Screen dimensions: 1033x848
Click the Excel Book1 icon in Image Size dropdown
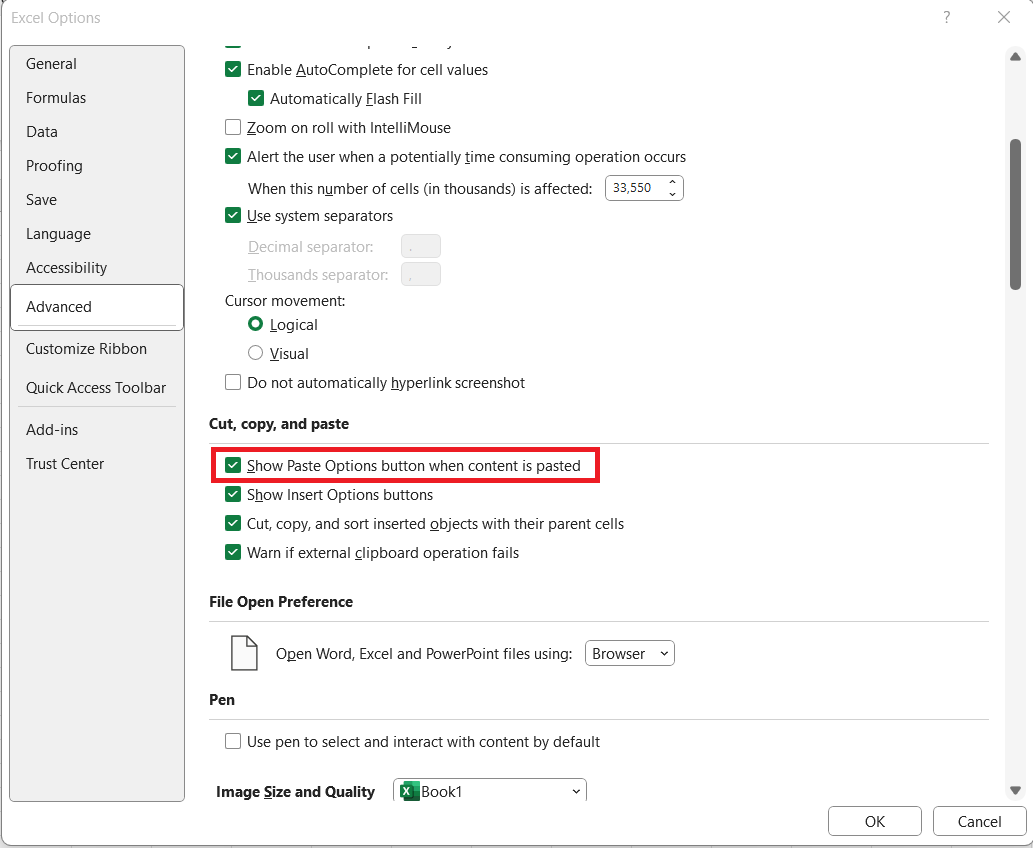(410, 791)
